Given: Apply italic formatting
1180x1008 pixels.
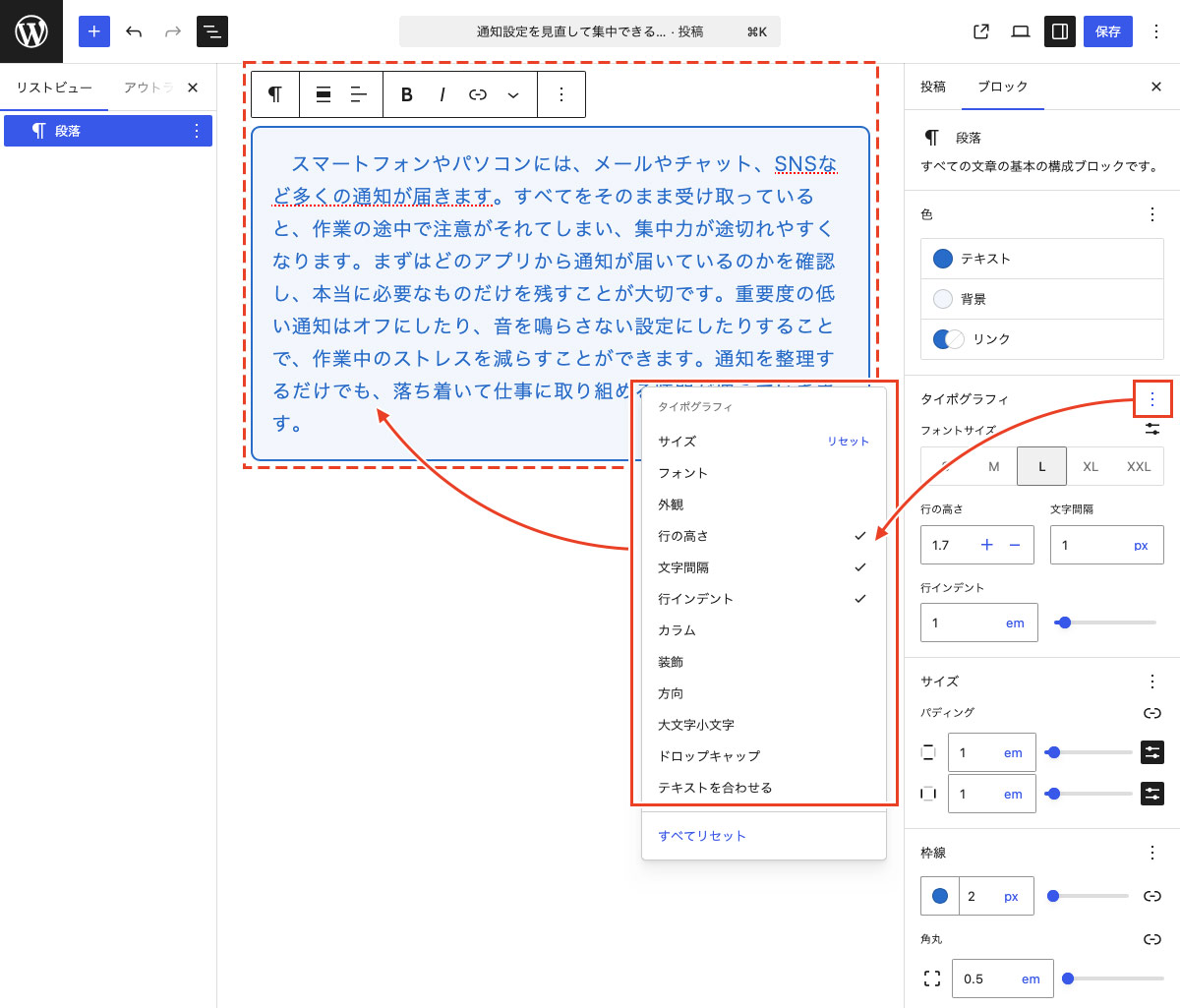Looking at the screenshot, I should (x=442, y=94).
